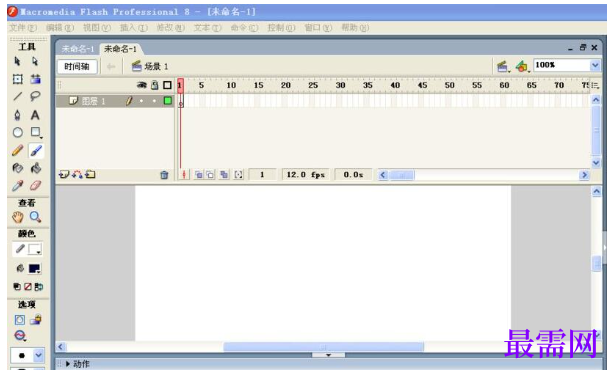Click Black and White colors button

pos(17,287)
